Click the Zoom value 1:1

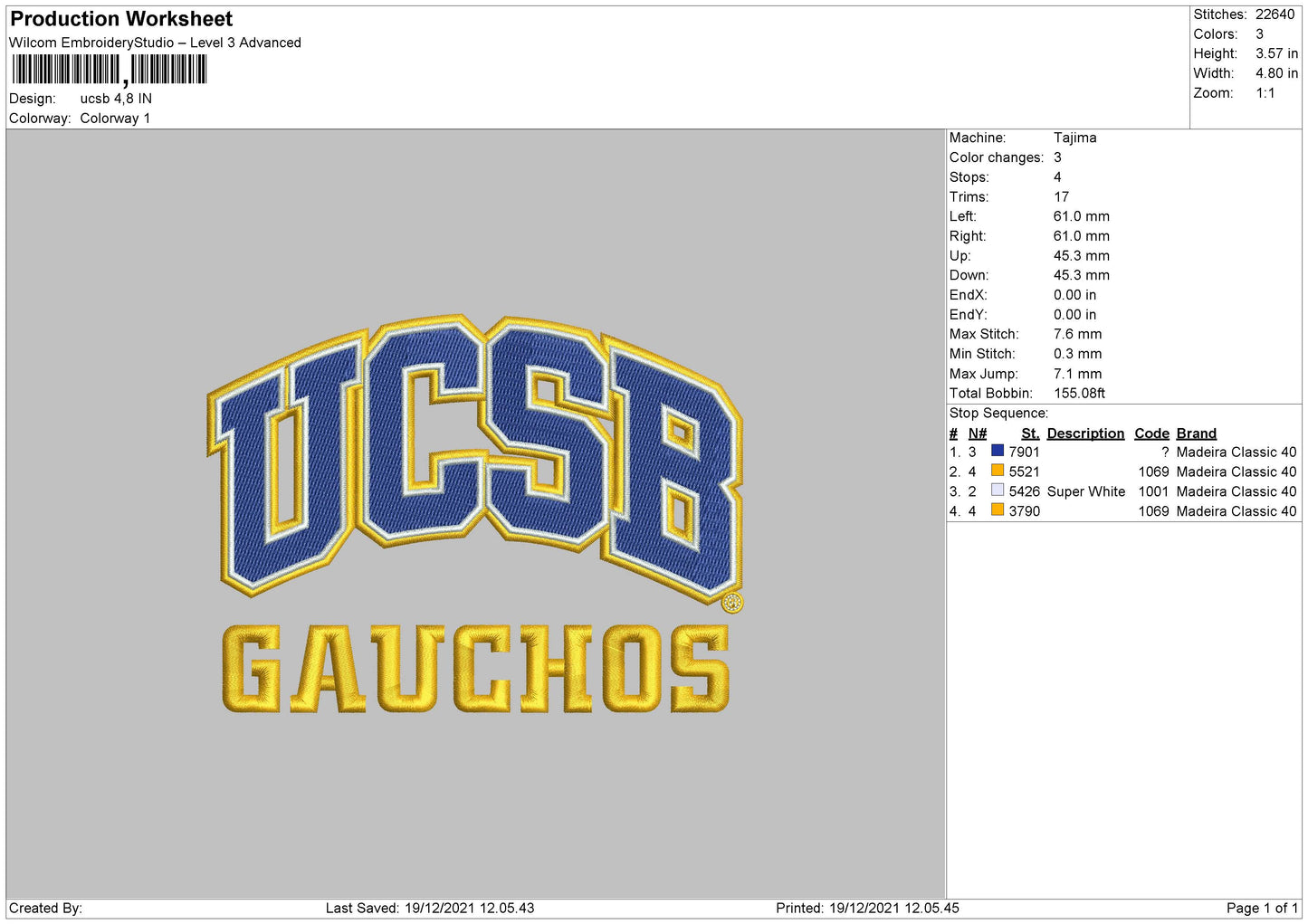[x=1265, y=93]
